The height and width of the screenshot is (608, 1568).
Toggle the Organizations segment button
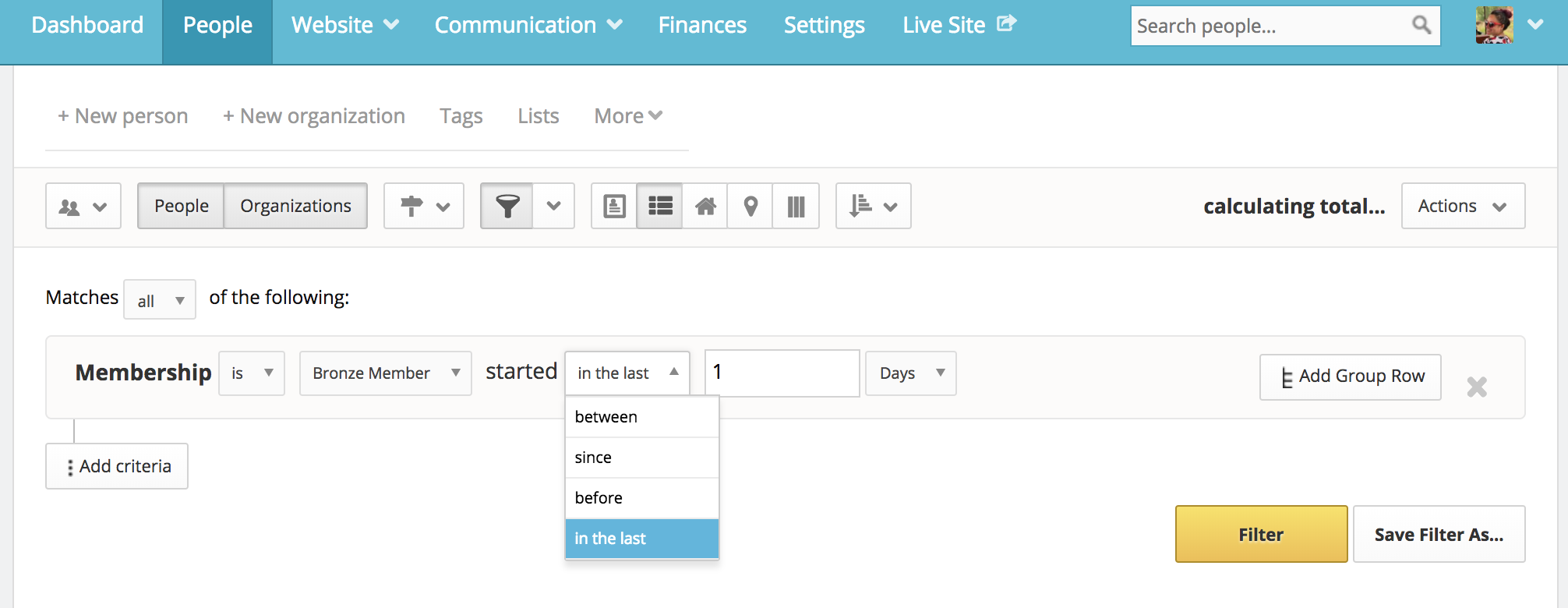295,207
